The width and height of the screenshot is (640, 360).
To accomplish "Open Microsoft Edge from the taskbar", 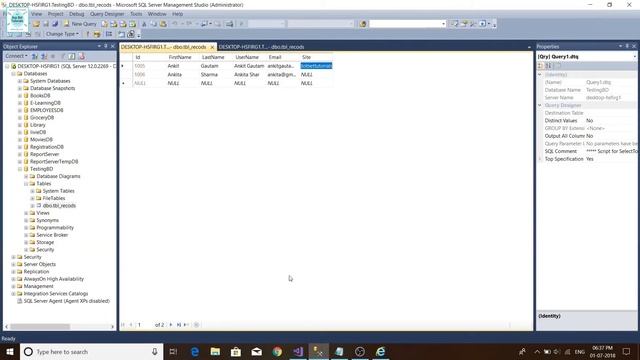I will pyautogui.click(x=195, y=351).
